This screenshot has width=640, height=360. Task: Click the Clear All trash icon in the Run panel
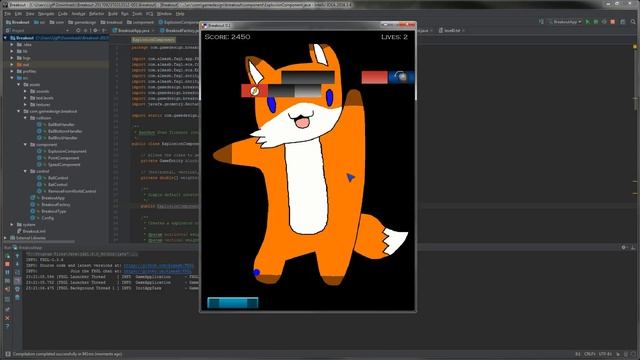pos(17,297)
